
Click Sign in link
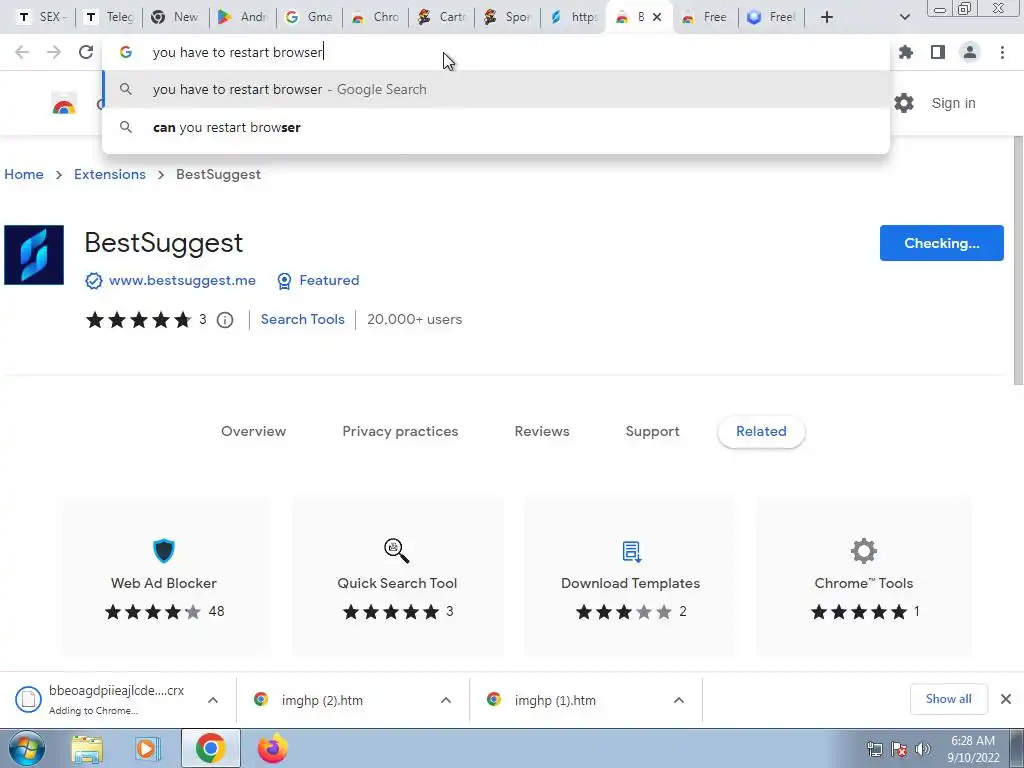click(x=953, y=103)
